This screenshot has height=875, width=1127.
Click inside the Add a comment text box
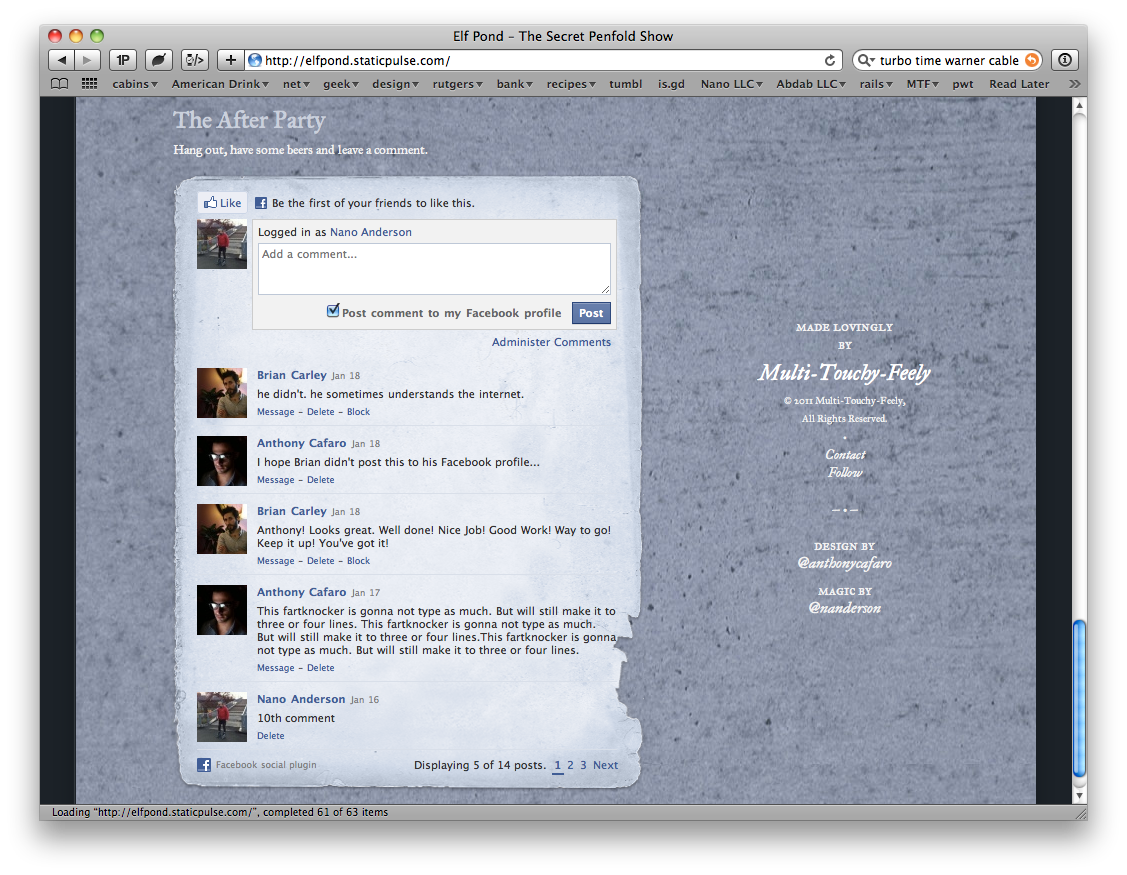pyautogui.click(x=434, y=269)
